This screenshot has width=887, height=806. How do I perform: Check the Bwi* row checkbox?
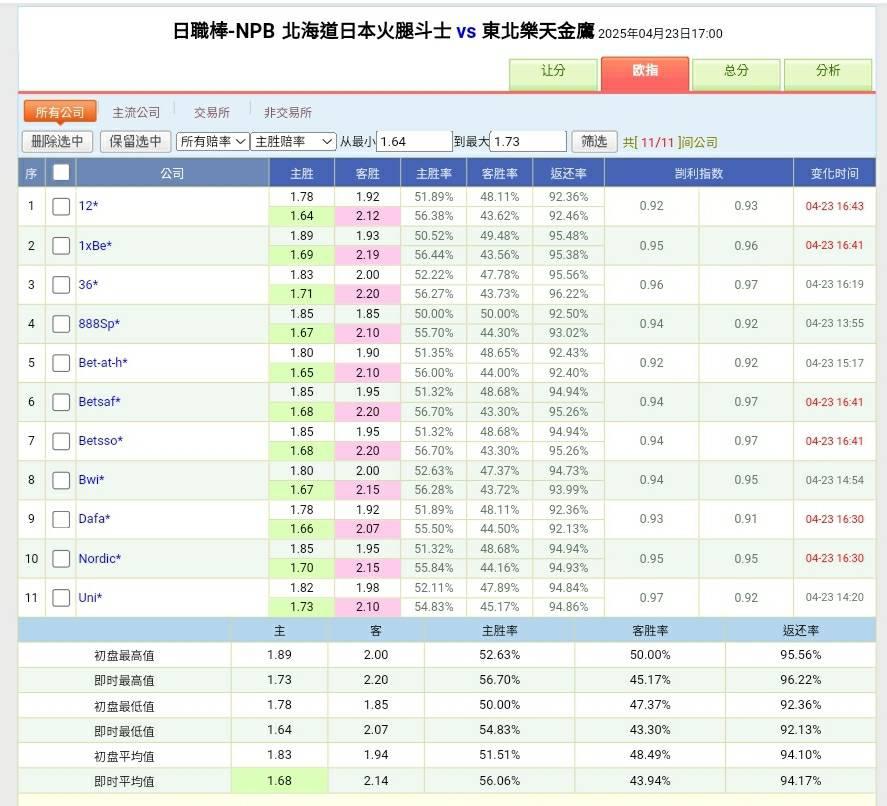click(61, 480)
